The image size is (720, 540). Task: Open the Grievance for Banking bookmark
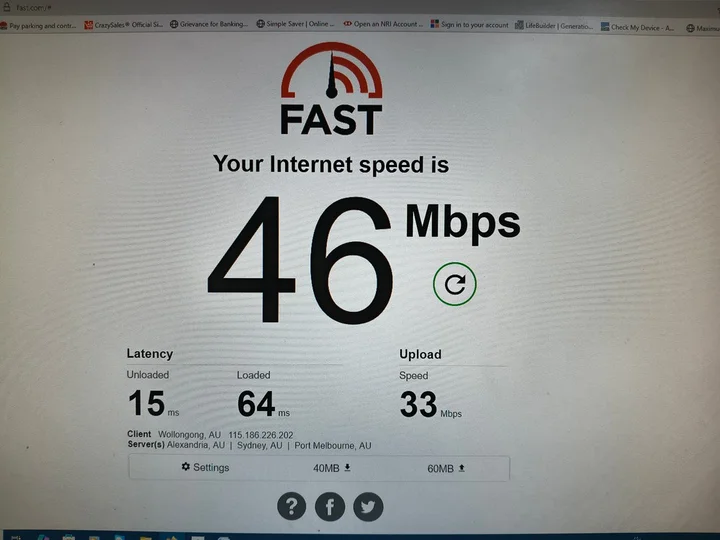[x=209, y=24]
